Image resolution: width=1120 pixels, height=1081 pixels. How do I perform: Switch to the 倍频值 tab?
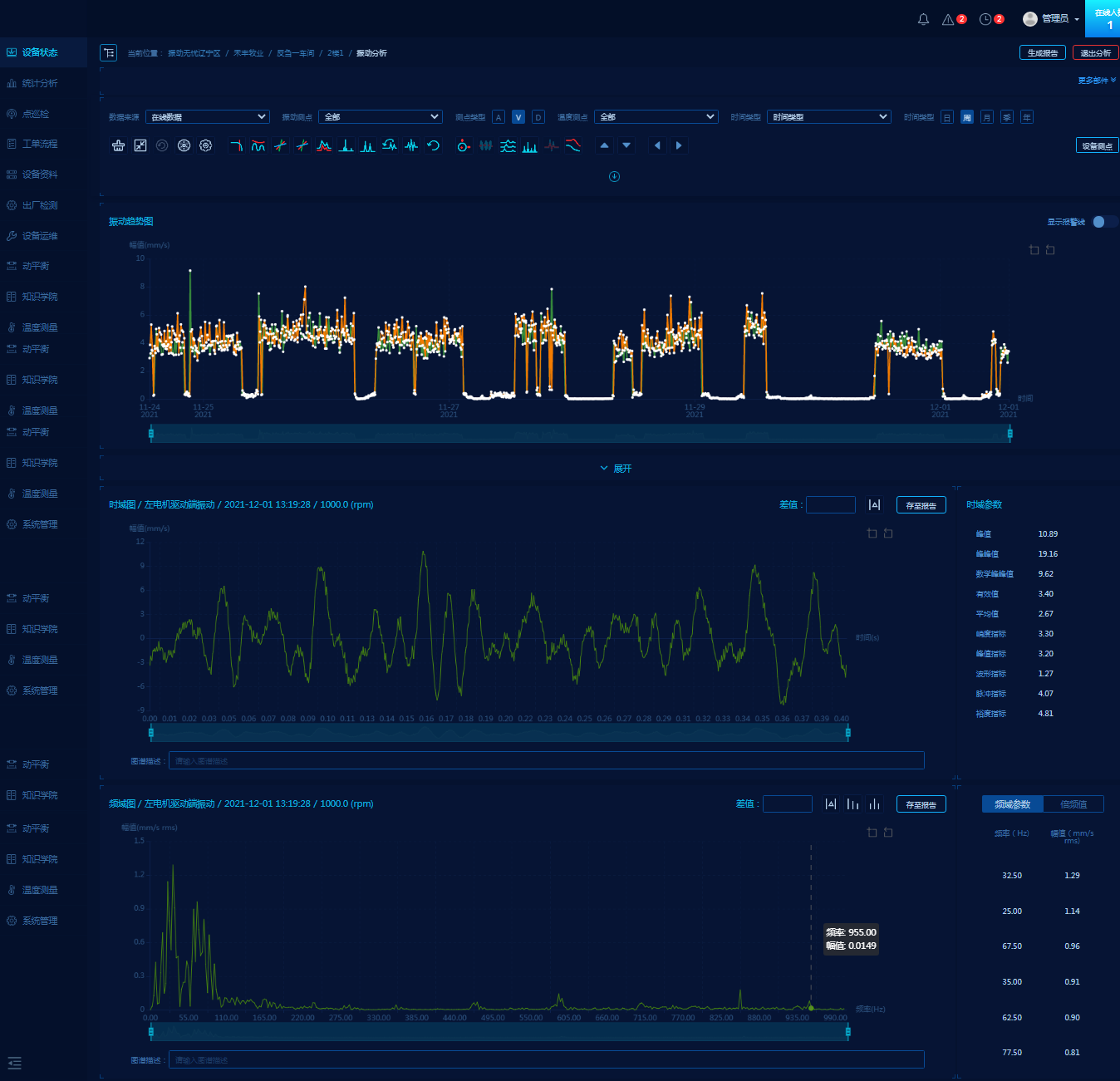tap(1073, 804)
